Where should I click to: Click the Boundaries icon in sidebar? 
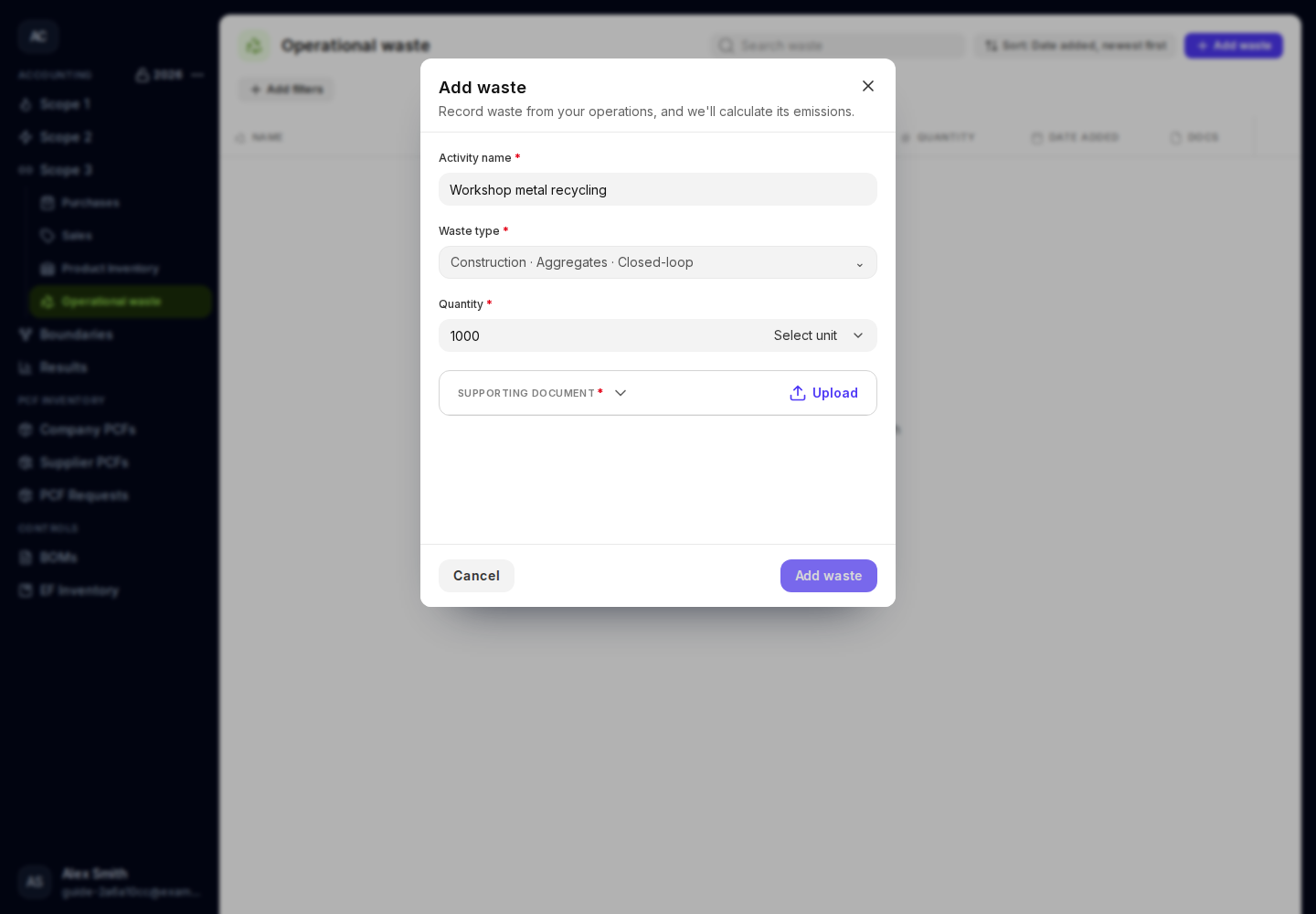26,335
